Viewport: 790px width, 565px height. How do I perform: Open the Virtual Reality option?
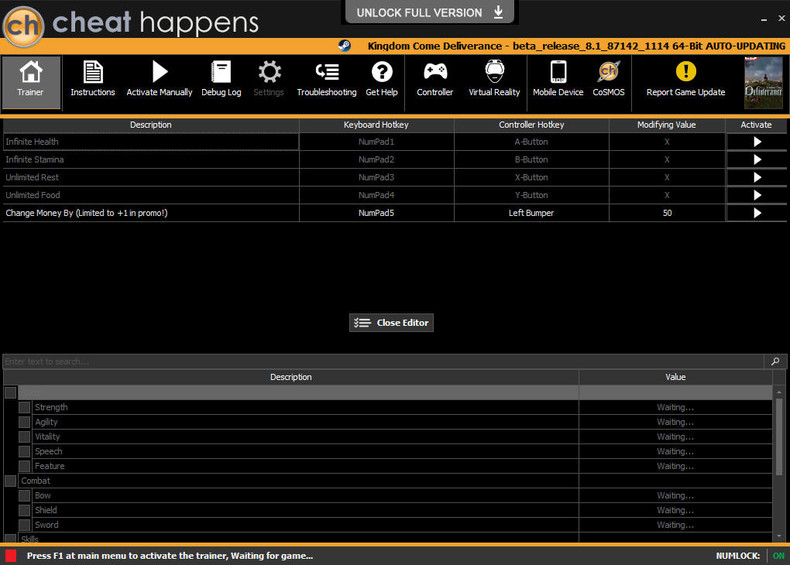point(494,78)
